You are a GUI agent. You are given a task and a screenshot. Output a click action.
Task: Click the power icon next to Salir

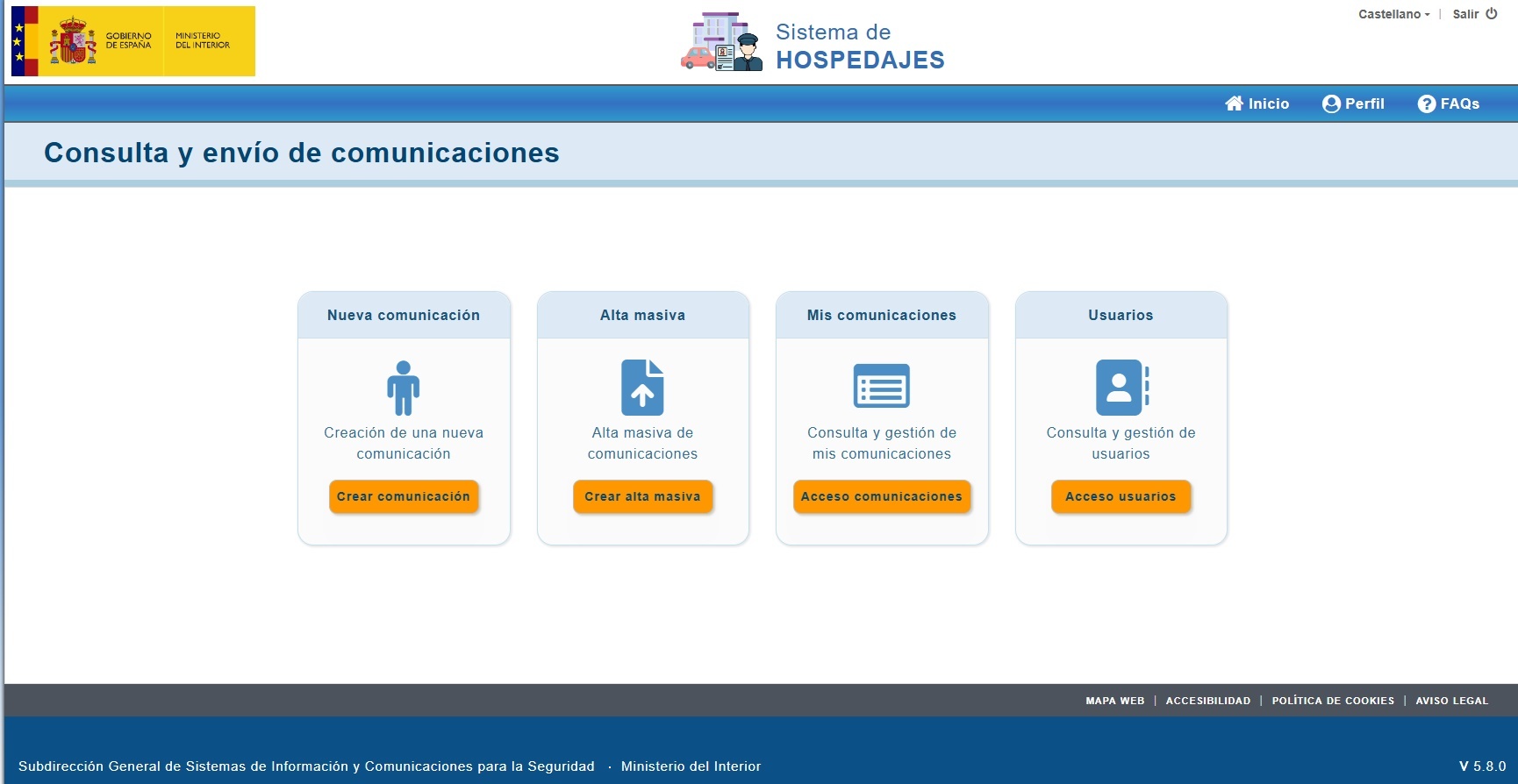[x=1492, y=14]
